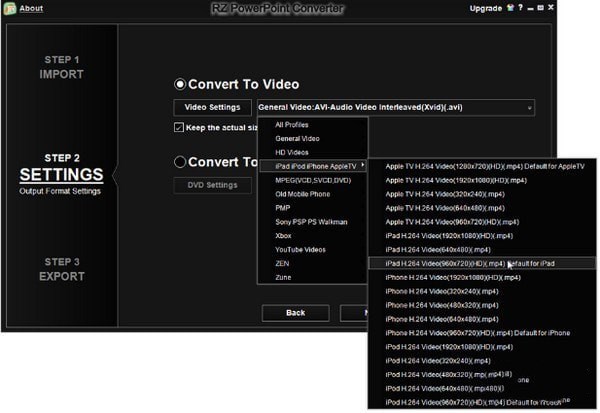Go to Step 1 Import
The image size is (600, 413).
tap(62, 67)
